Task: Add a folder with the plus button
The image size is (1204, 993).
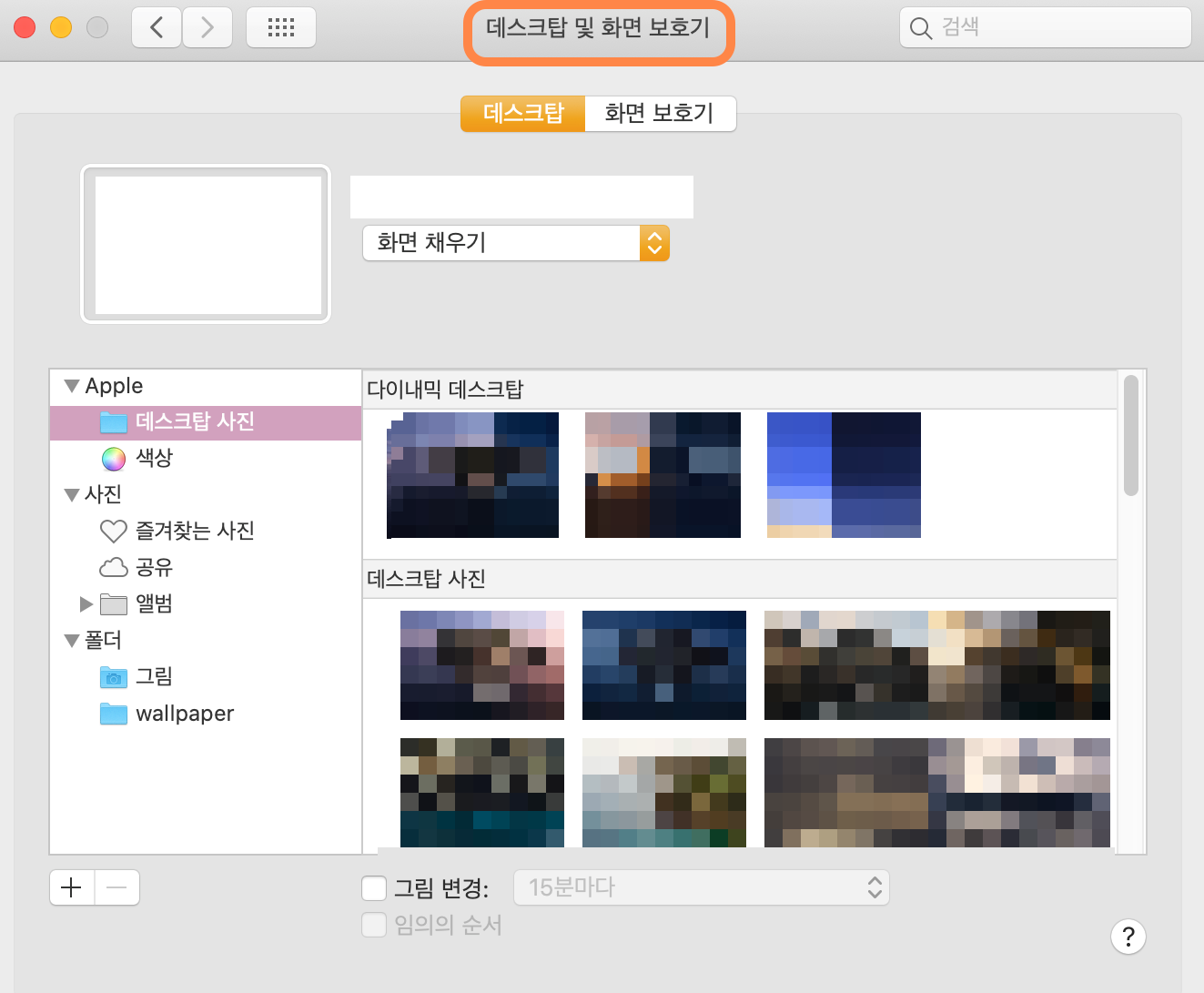Action: (72, 887)
